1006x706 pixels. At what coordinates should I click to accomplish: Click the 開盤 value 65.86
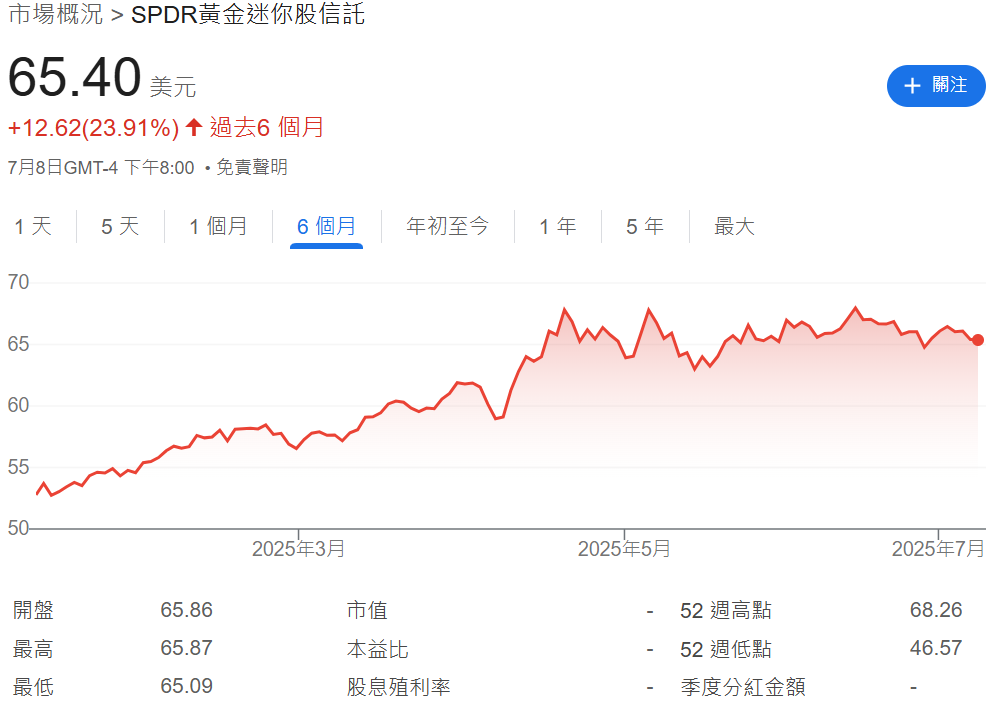[186, 610]
